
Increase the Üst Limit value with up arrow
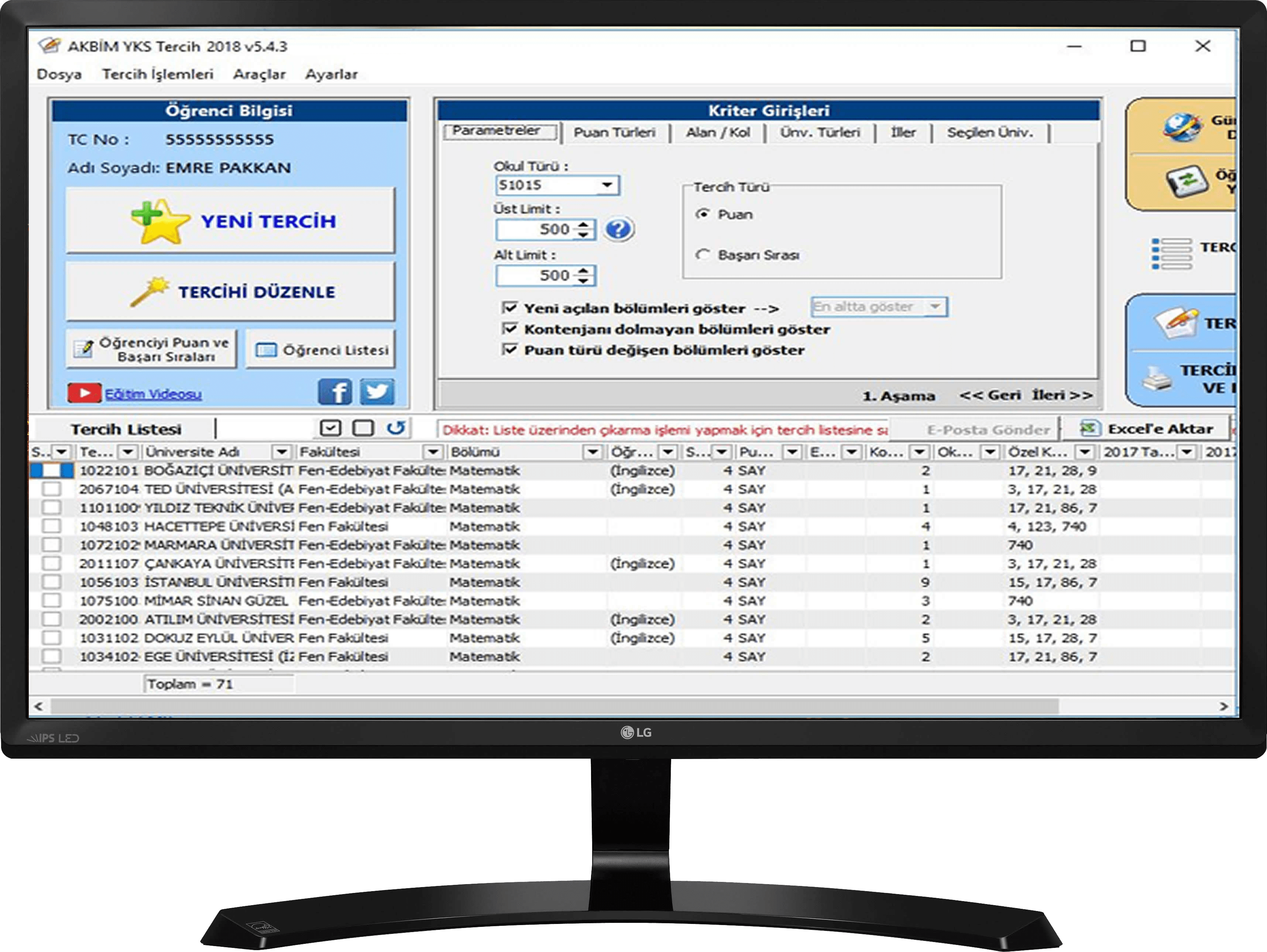point(583,224)
